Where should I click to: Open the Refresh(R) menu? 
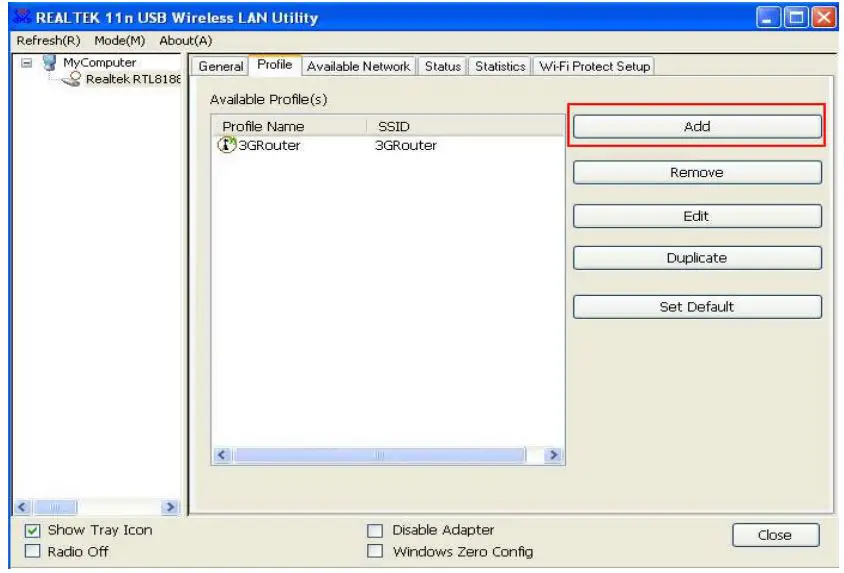48,40
